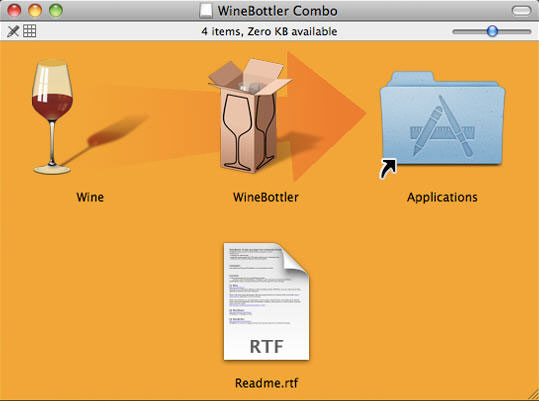Click the "Readme.rtf" file name label
The width and height of the screenshot is (539, 401).
266,383
